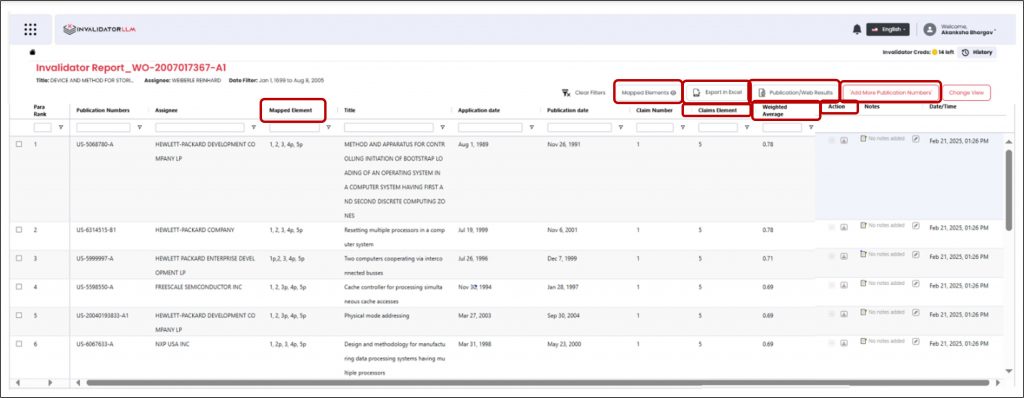Click the filter icon for Claims Element column

pyautogui.click(x=746, y=127)
